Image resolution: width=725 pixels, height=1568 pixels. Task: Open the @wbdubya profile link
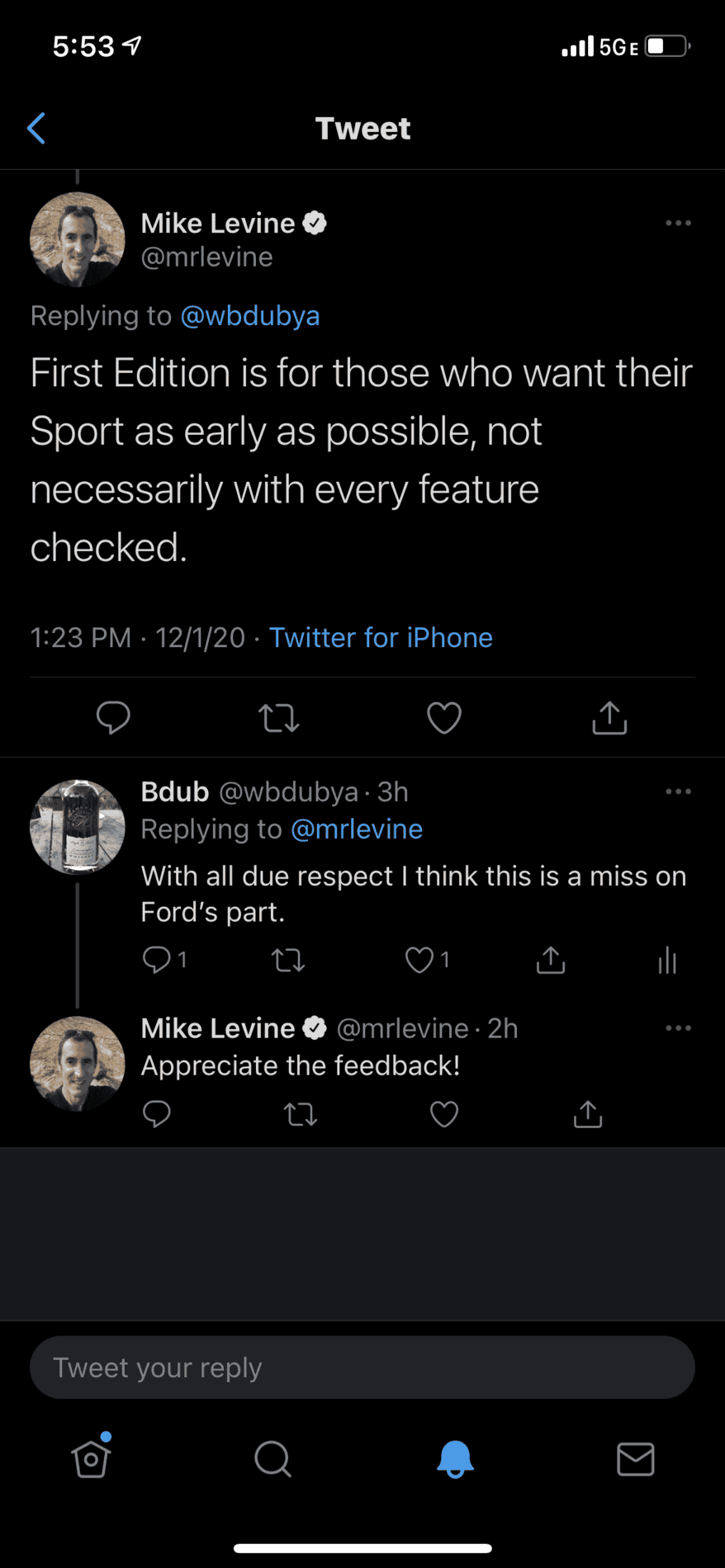pos(249,316)
